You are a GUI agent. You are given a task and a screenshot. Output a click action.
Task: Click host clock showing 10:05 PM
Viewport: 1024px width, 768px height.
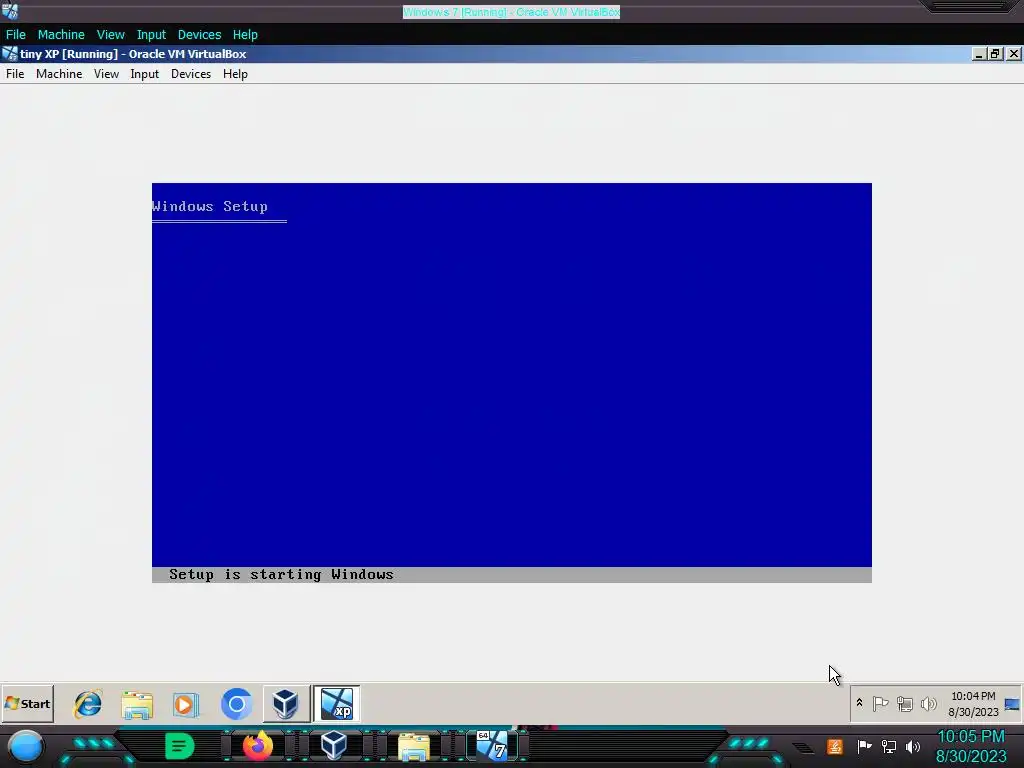point(970,746)
